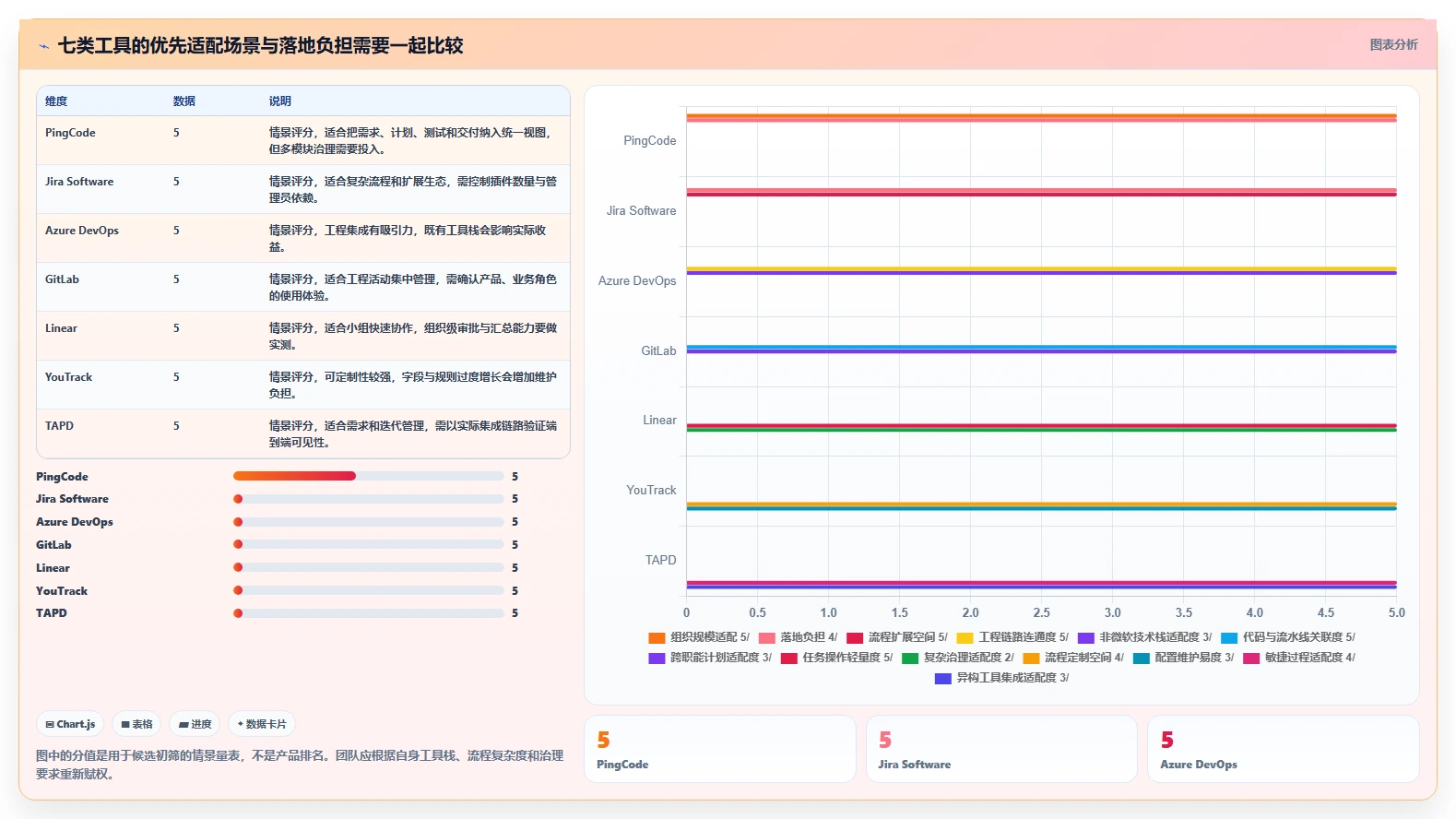Click the YouTrack progress bar
Screen dimensions: 1456x819
coord(368,590)
